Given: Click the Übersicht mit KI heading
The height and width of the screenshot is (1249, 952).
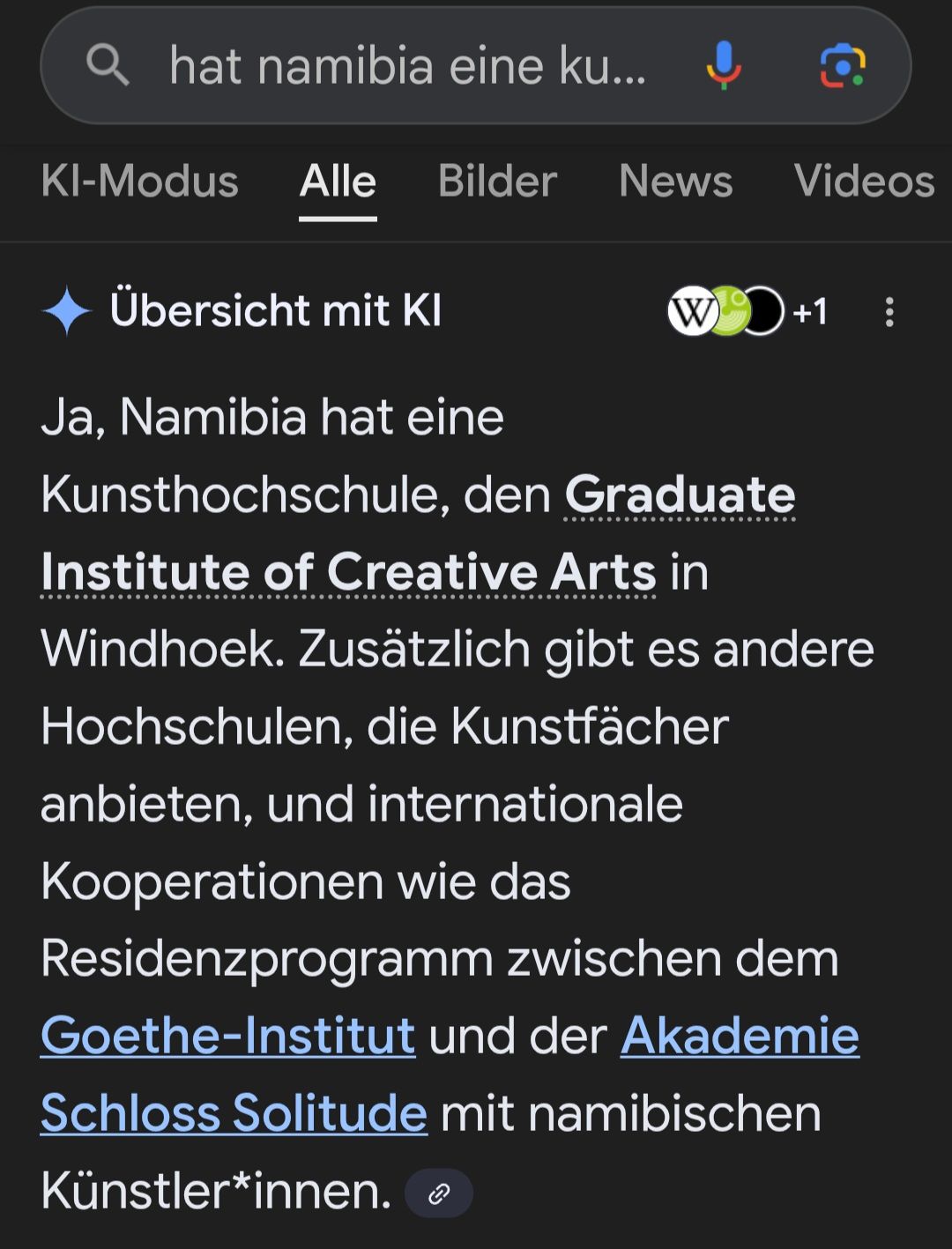Looking at the screenshot, I should 275,311.
